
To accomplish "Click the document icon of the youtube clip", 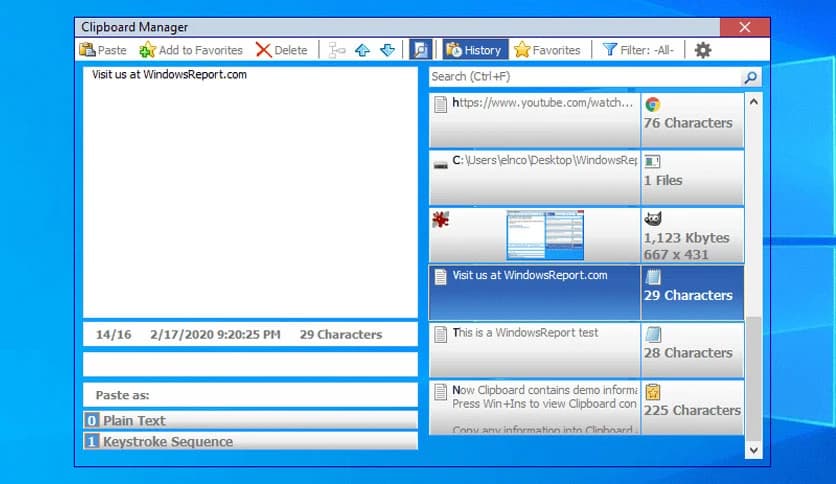I will pos(440,104).
